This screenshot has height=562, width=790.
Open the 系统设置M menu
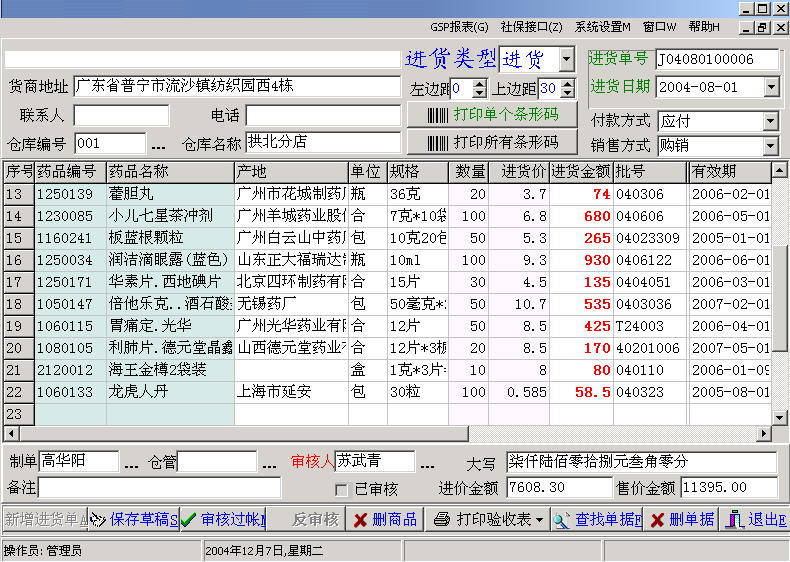(602, 27)
